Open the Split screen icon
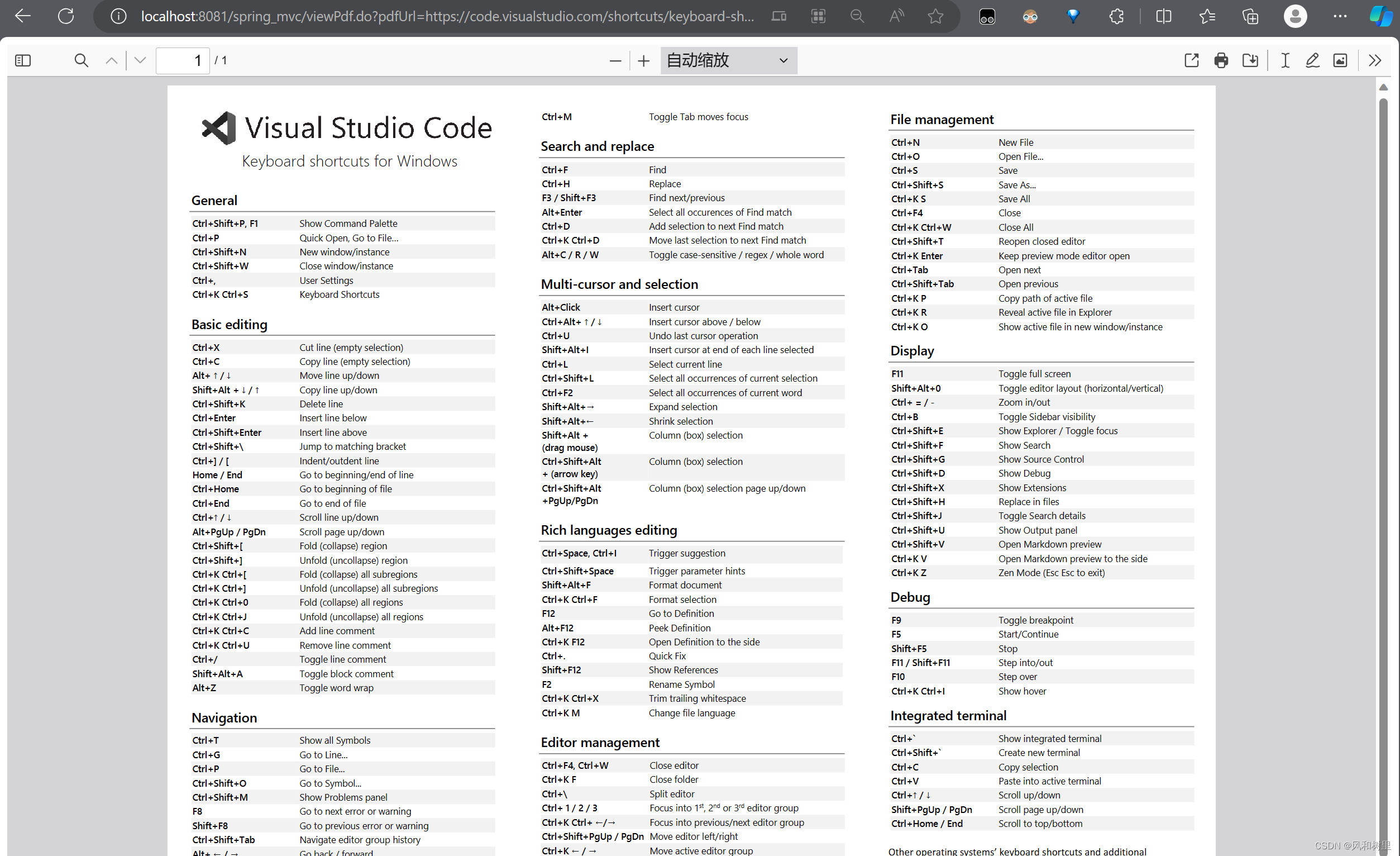 [1164, 17]
